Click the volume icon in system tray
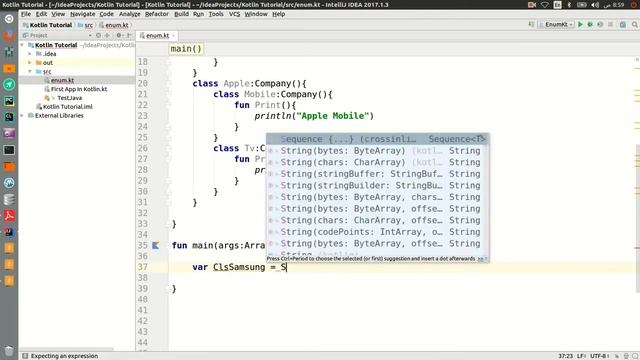Screen dimensions: 640x360 pyautogui.click(x=595, y=4)
